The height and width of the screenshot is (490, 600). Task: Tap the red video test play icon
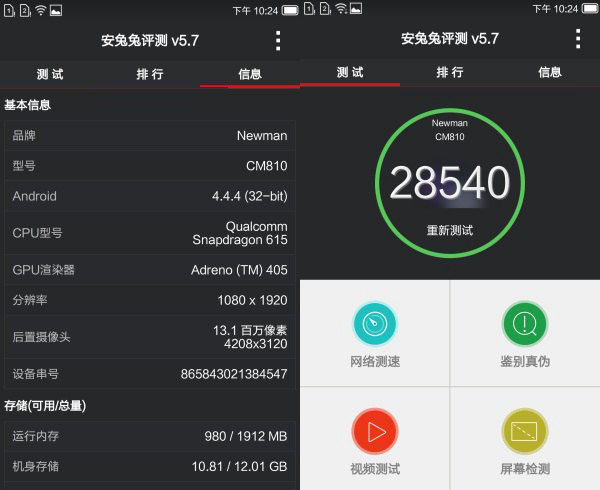coord(375,432)
